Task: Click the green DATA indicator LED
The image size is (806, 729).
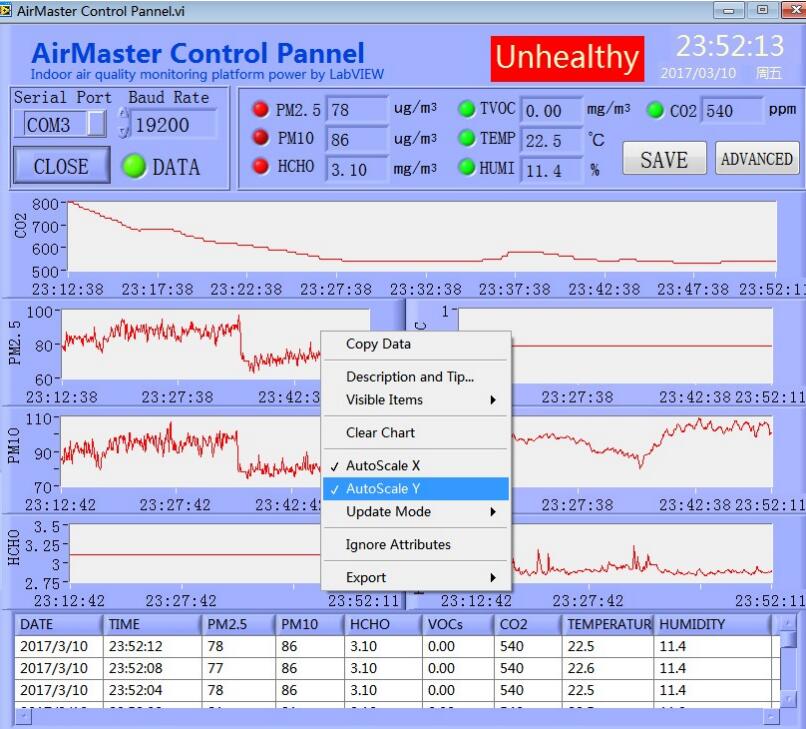Action: (134, 167)
